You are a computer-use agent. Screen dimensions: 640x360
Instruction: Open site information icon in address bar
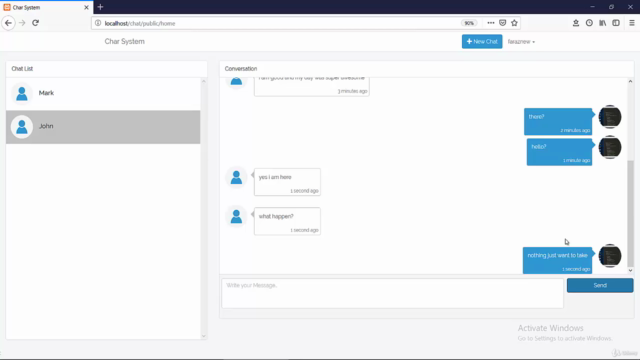(x=98, y=23)
